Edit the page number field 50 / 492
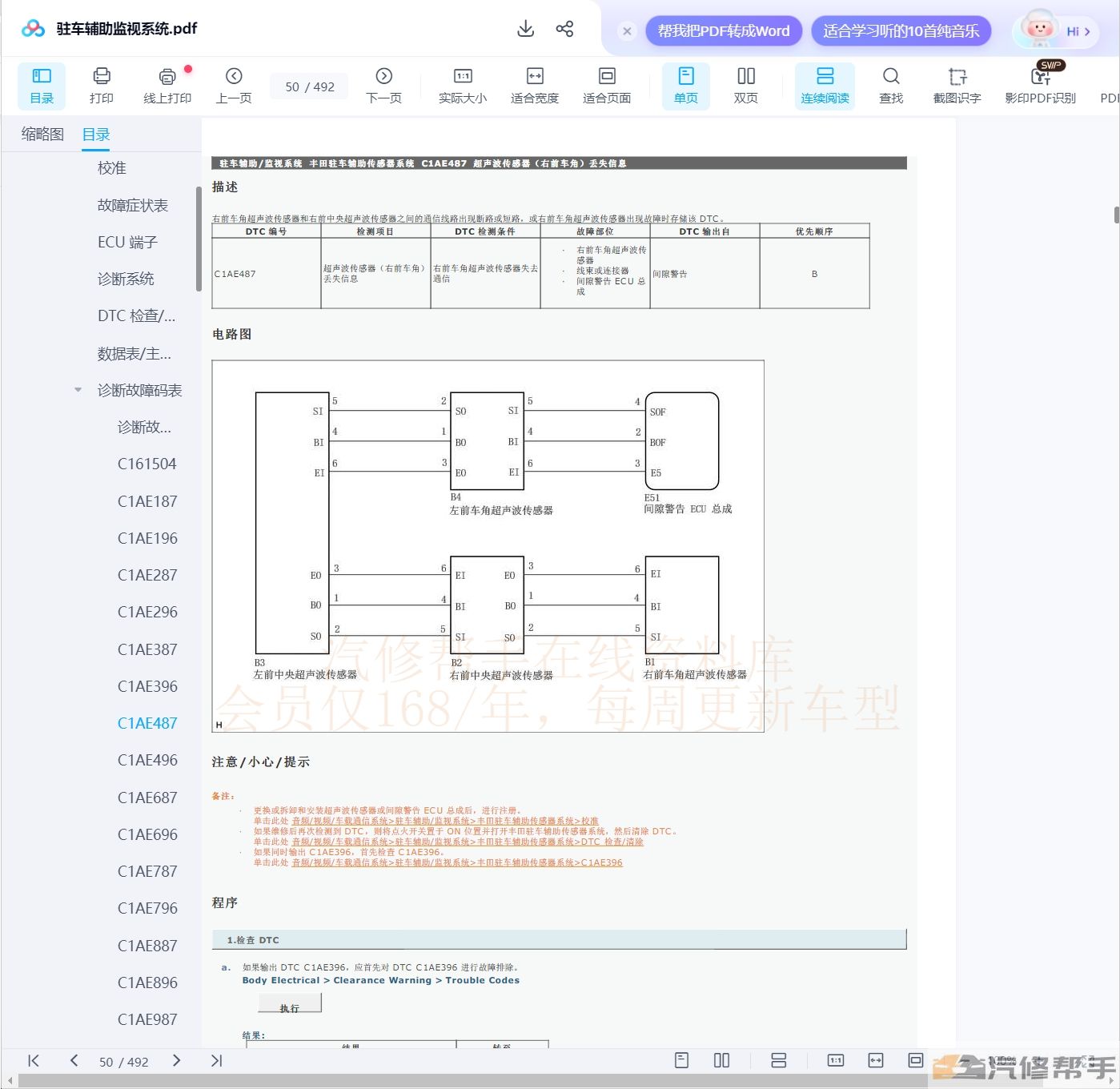The width and height of the screenshot is (1120, 1089). click(x=310, y=86)
